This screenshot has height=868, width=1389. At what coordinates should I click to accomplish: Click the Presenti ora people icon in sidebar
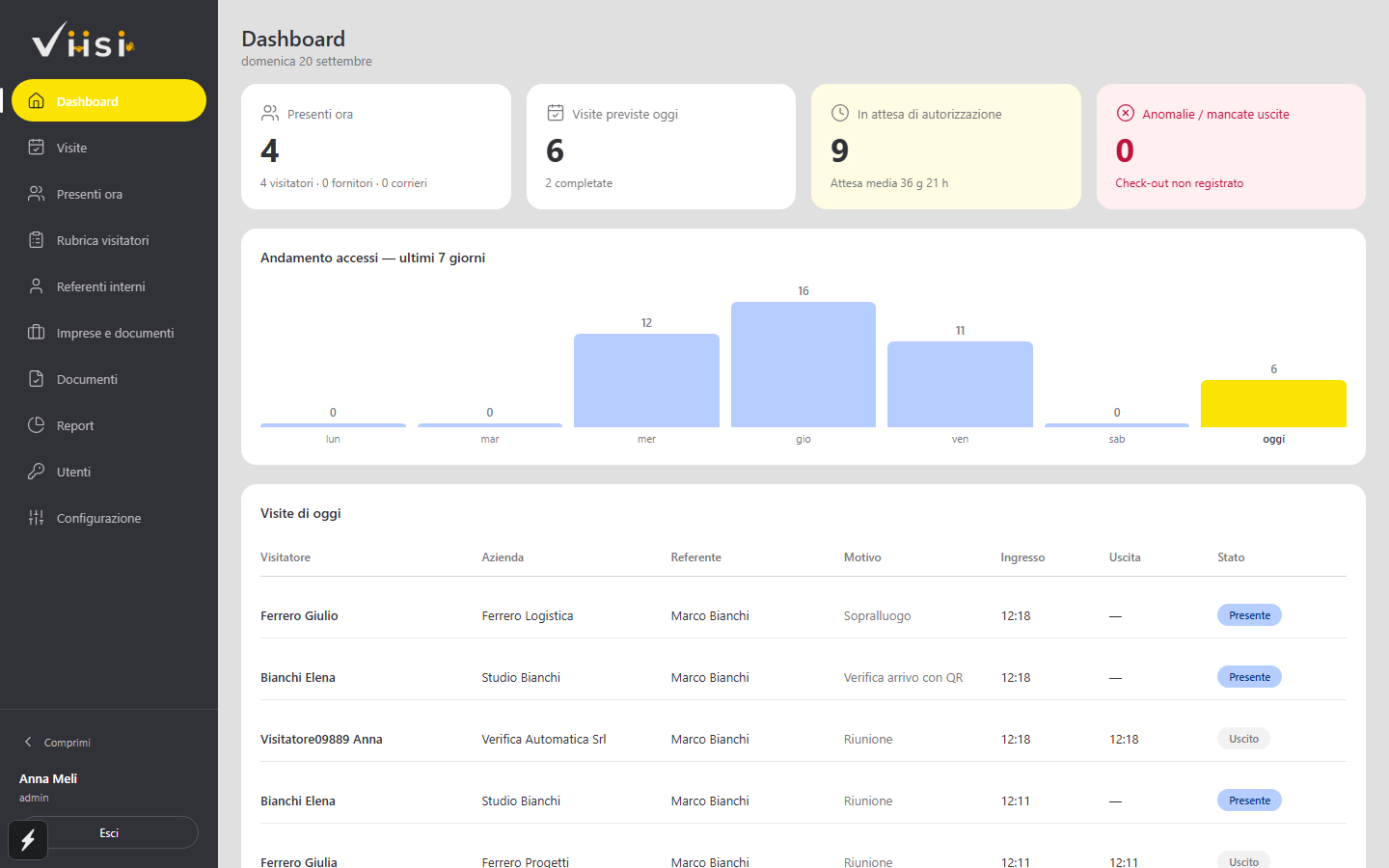coord(36,194)
